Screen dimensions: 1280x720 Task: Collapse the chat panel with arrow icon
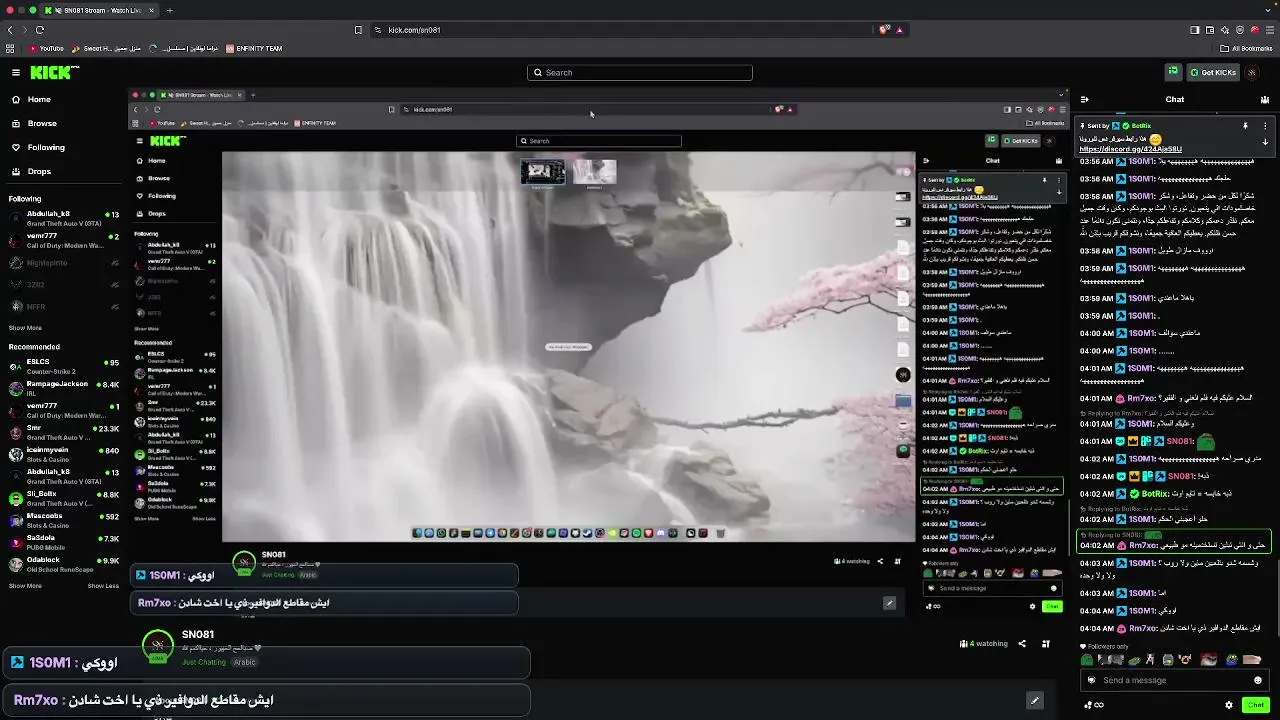pos(1085,99)
